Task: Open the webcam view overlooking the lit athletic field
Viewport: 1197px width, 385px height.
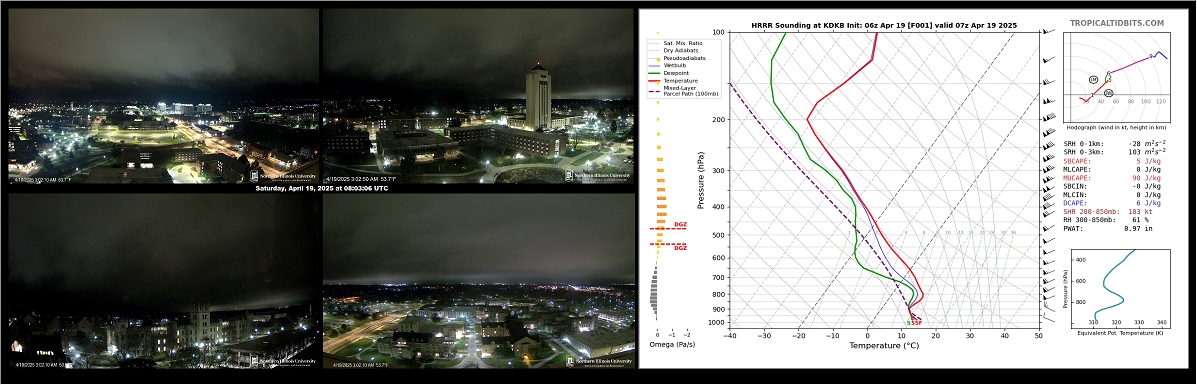Action: [x=163, y=95]
